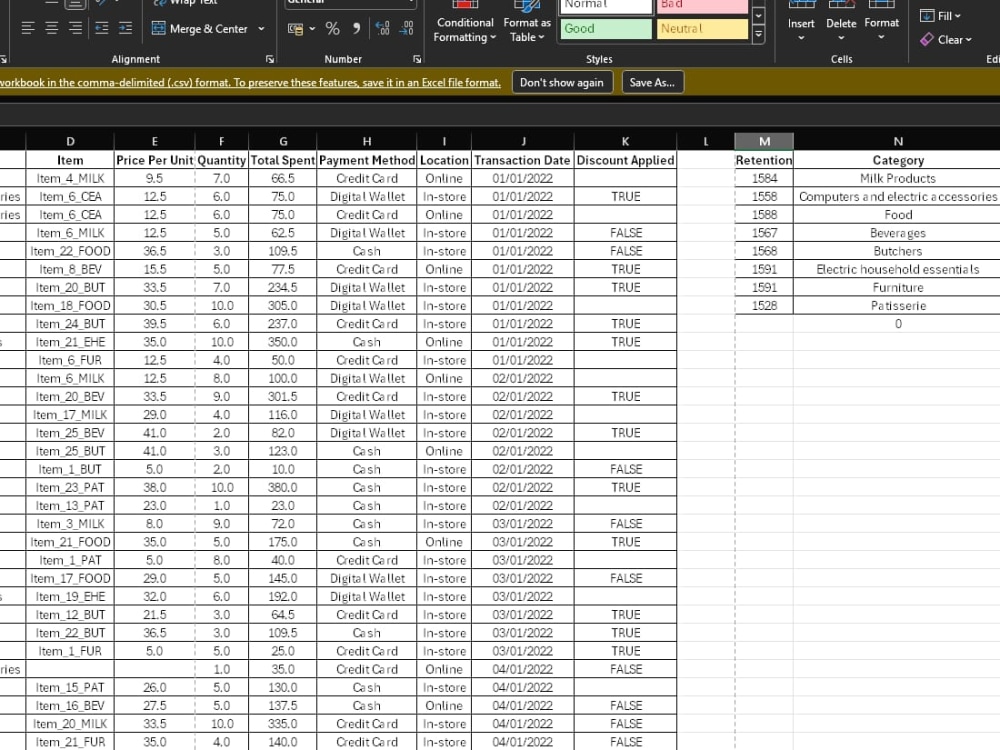Select column E header
This screenshot has width=1000, height=750.
155,142
